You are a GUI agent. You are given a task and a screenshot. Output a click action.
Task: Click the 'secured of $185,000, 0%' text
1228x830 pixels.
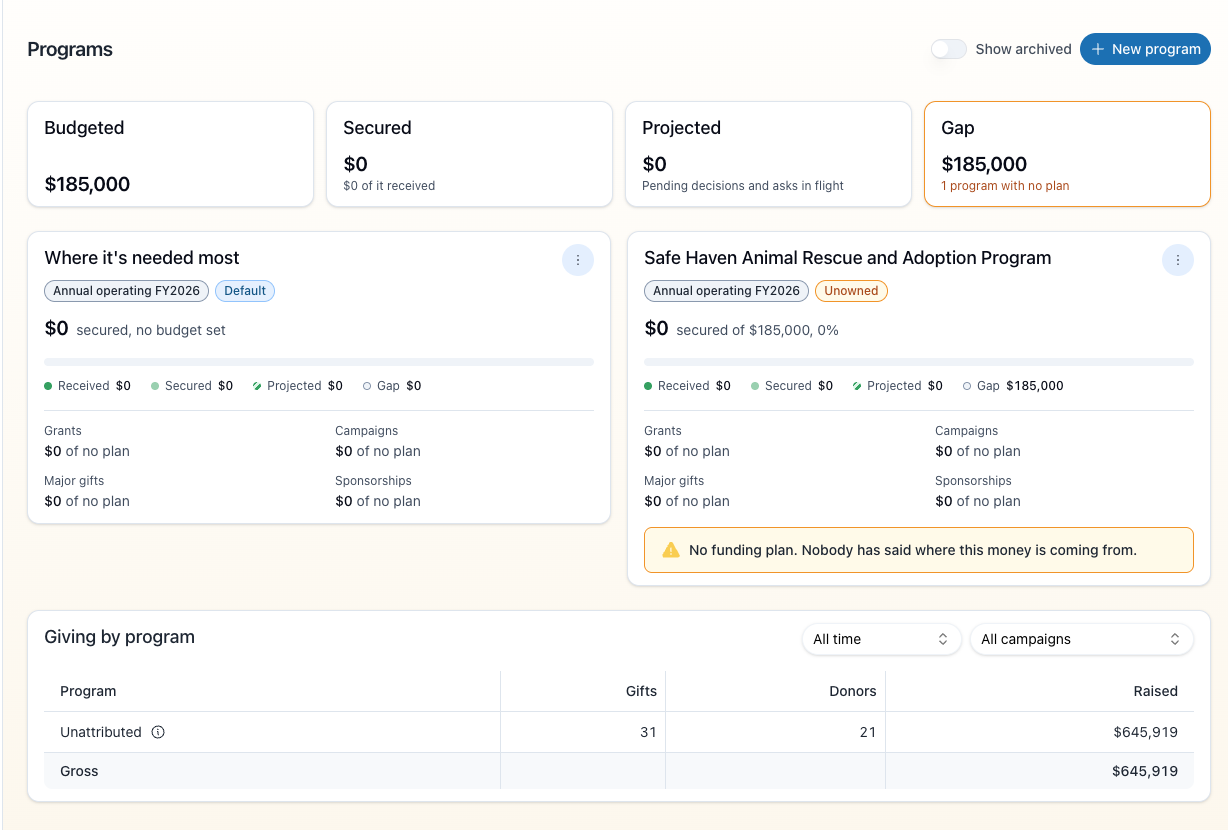point(758,330)
